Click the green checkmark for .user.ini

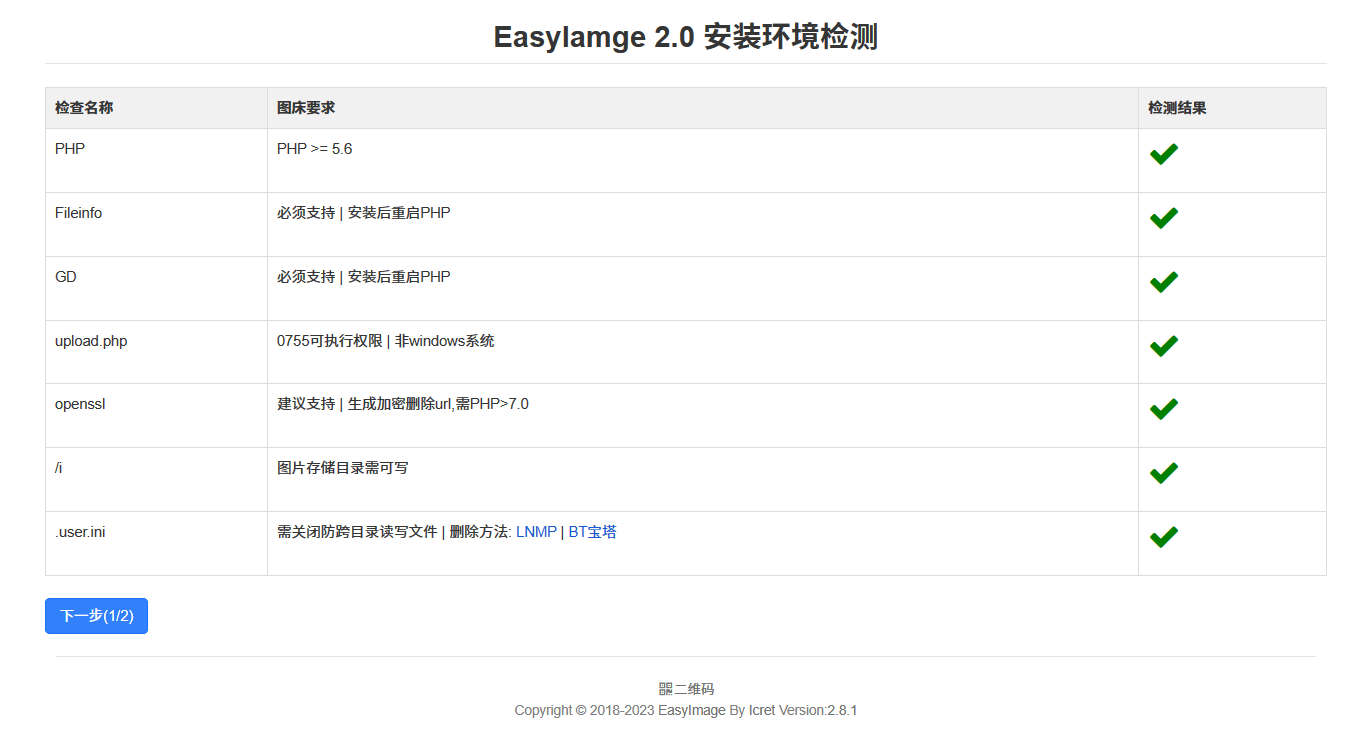[x=1163, y=536]
